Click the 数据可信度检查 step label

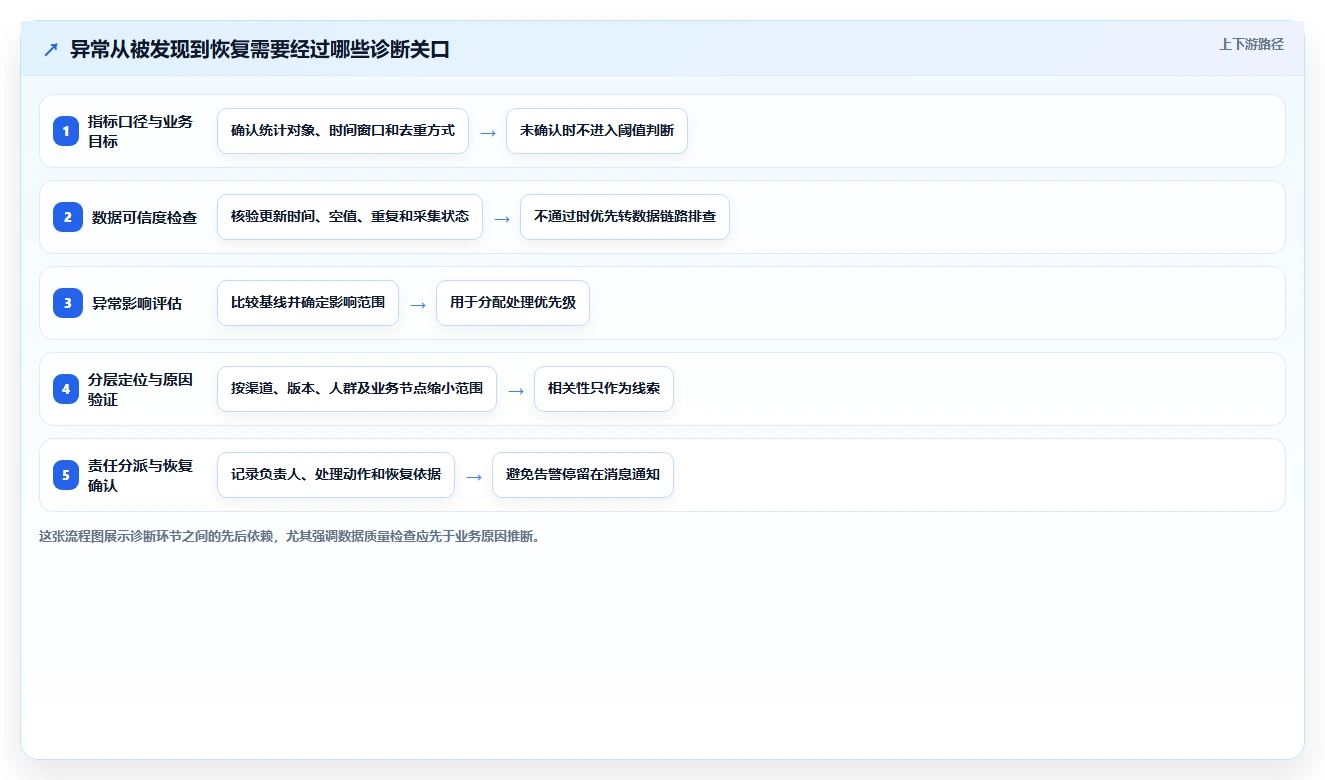pyautogui.click(x=144, y=217)
